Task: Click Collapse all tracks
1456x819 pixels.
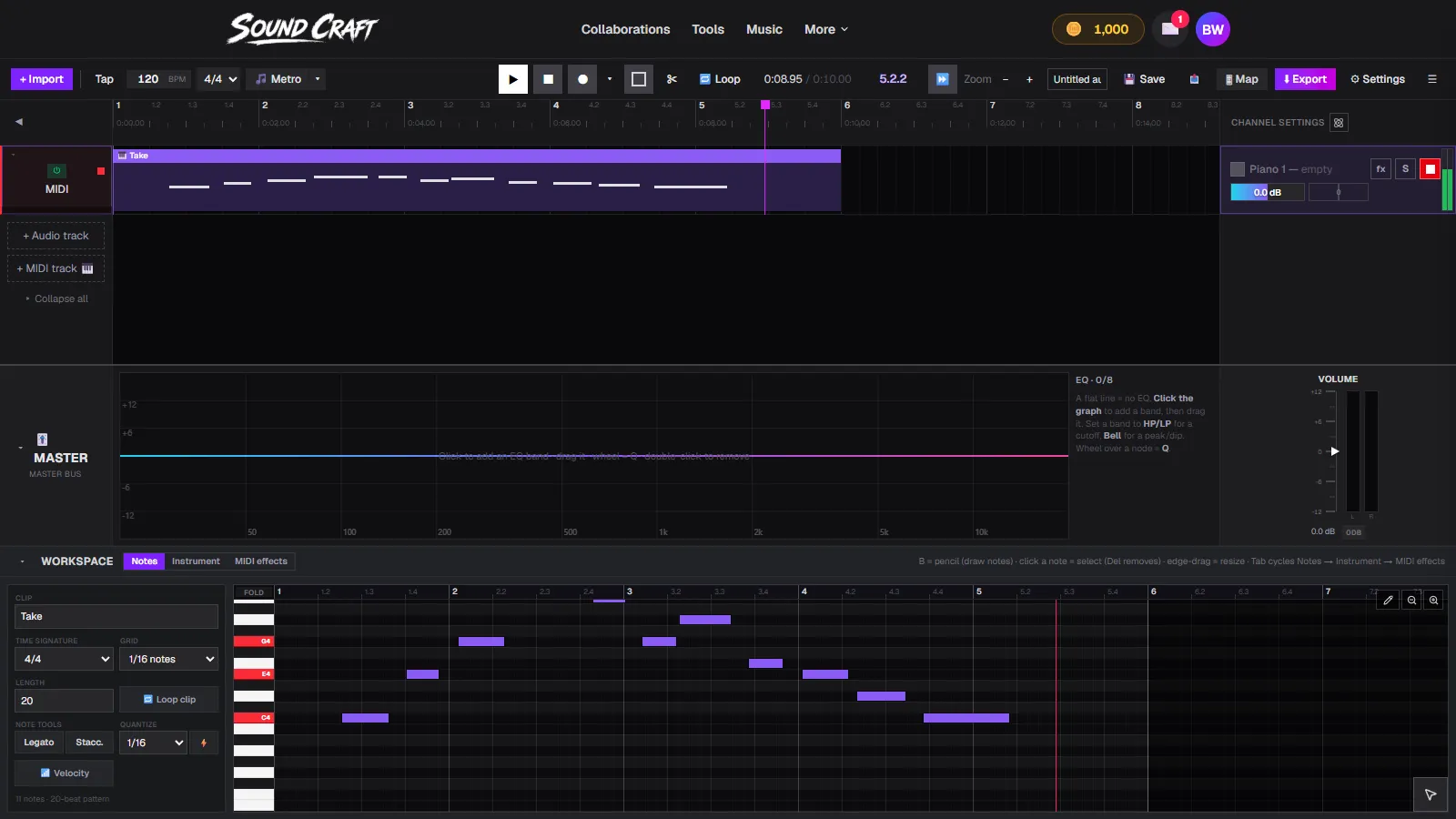Action: [56, 298]
